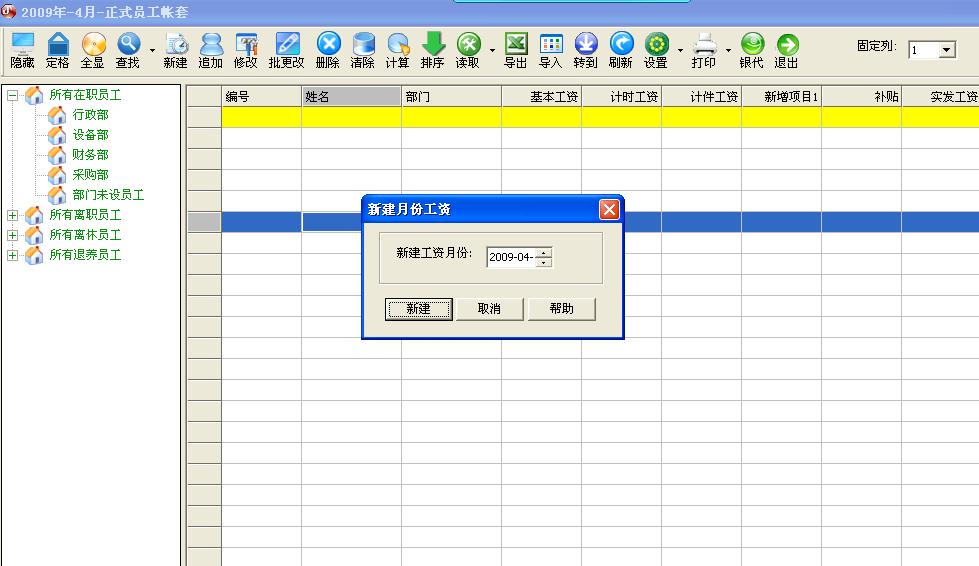Click the 取消 (cancel) dialog button
The image size is (979, 566).
490,309
